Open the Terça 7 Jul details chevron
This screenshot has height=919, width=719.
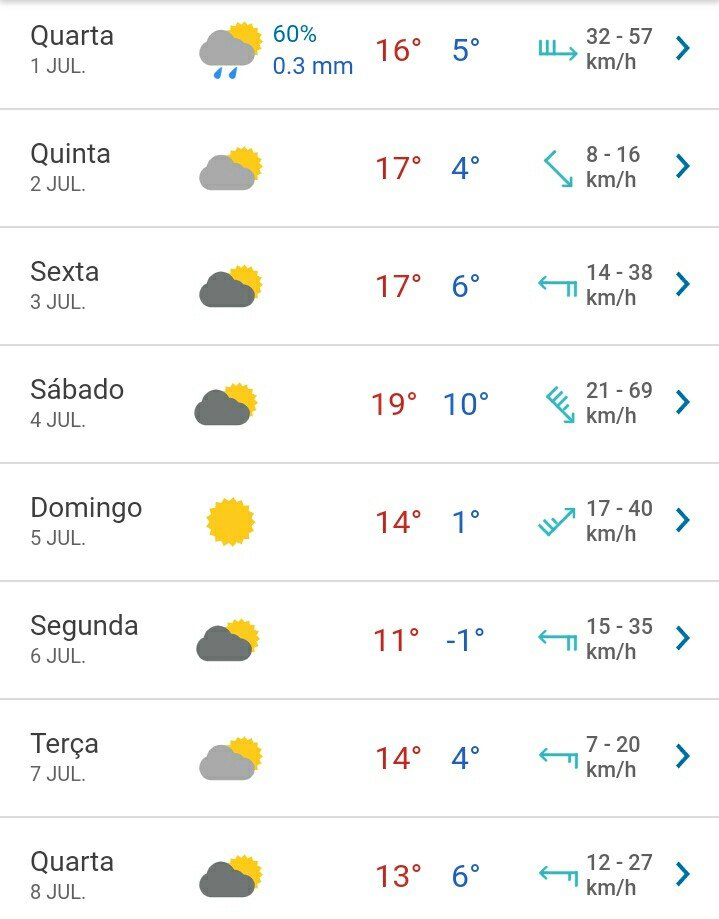[683, 756]
